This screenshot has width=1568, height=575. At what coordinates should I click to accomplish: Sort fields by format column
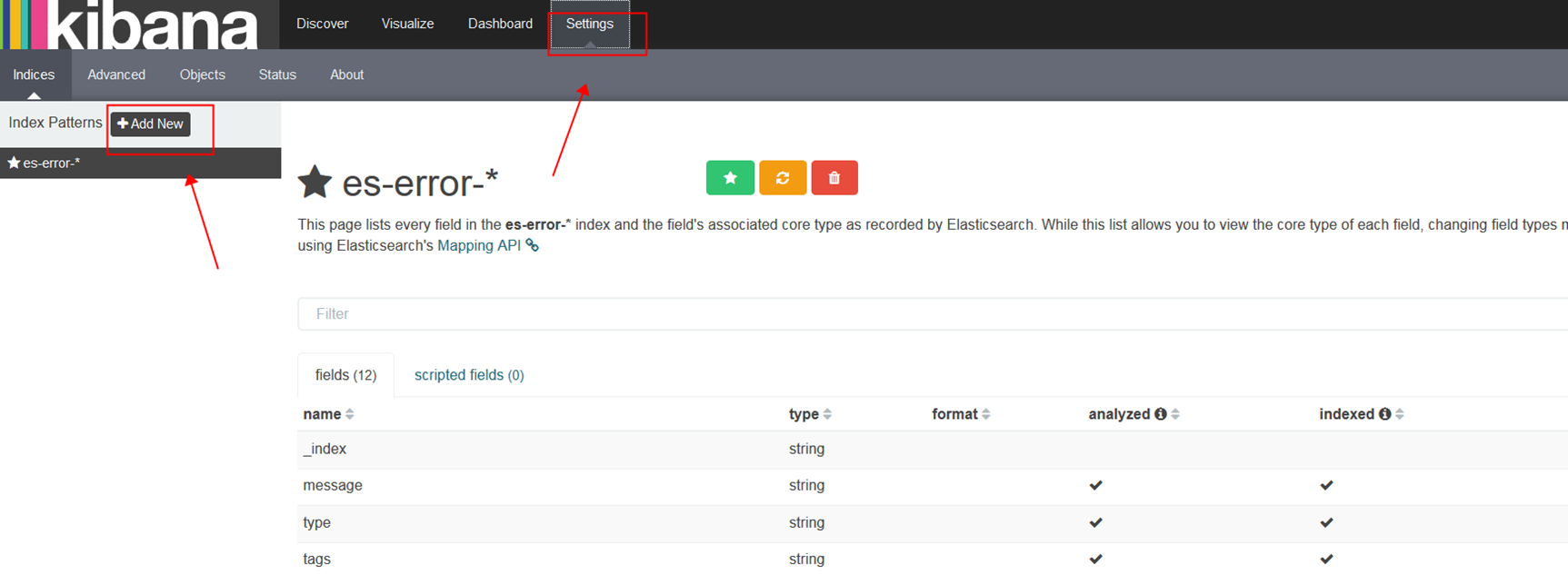point(985,414)
